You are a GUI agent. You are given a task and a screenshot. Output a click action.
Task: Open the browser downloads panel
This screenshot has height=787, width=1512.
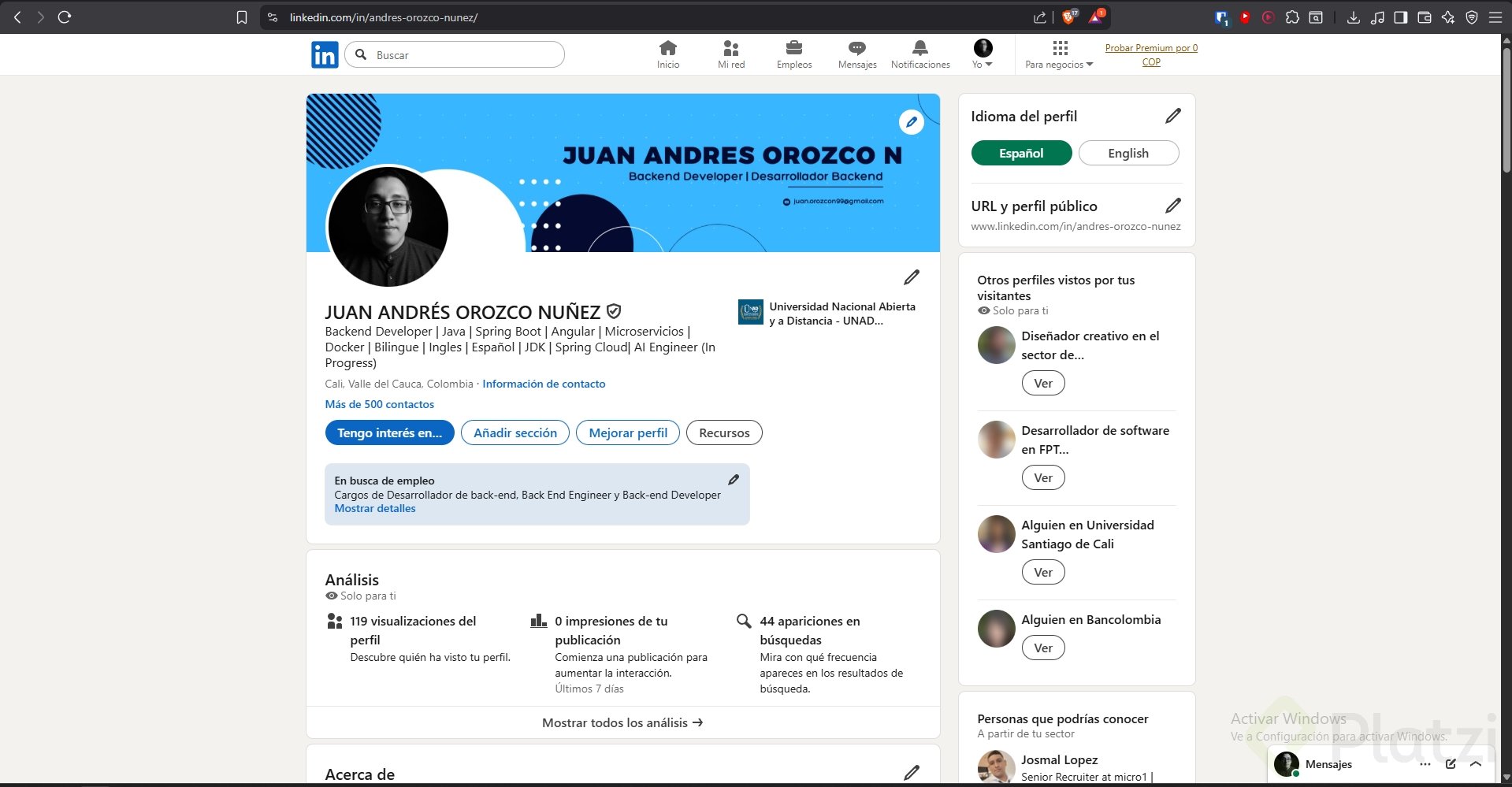(x=1354, y=17)
